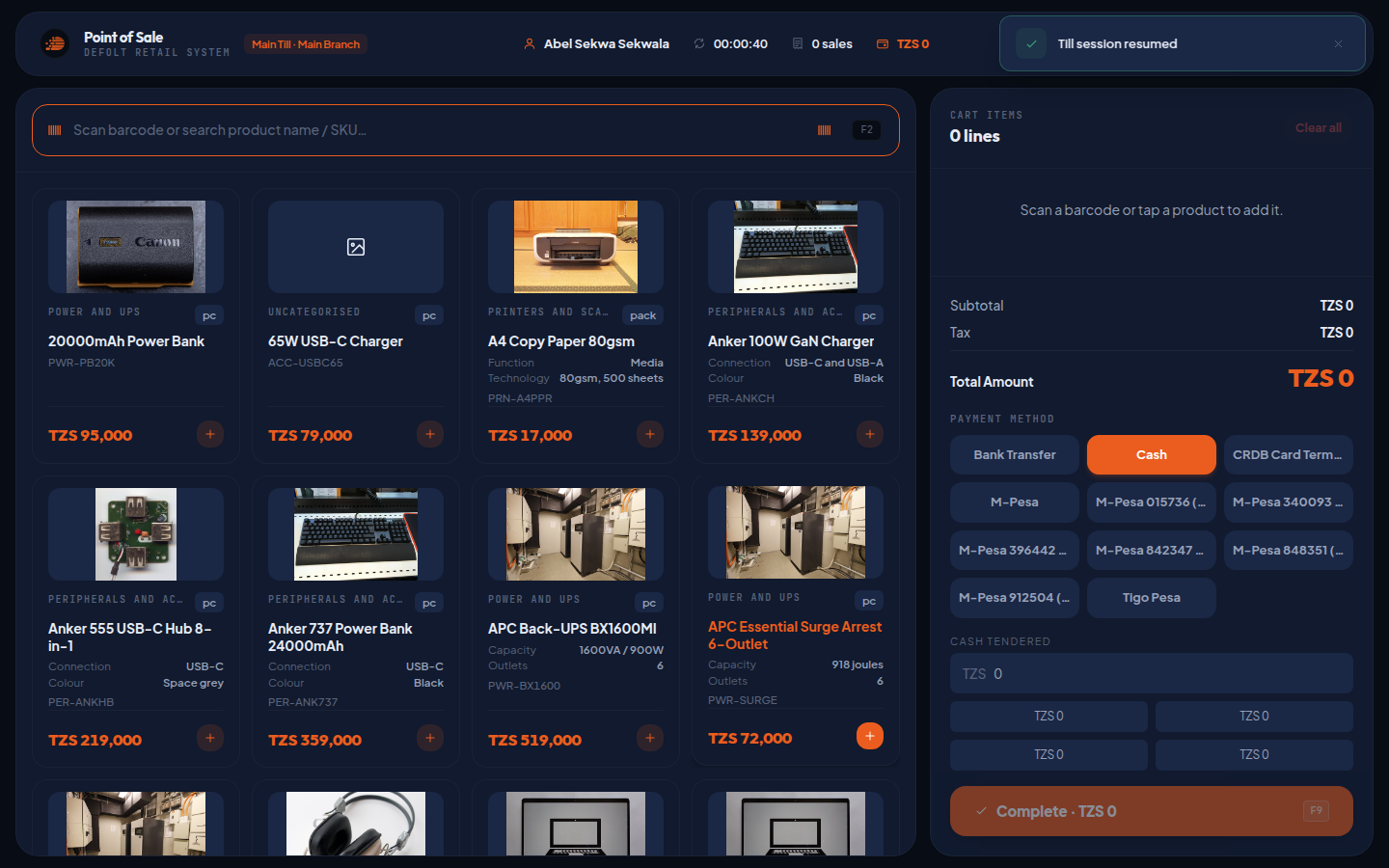Click the barcode scanner icon next to the F2 badge
Image resolution: width=1389 pixels, height=868 pixels.
point(825,130)
